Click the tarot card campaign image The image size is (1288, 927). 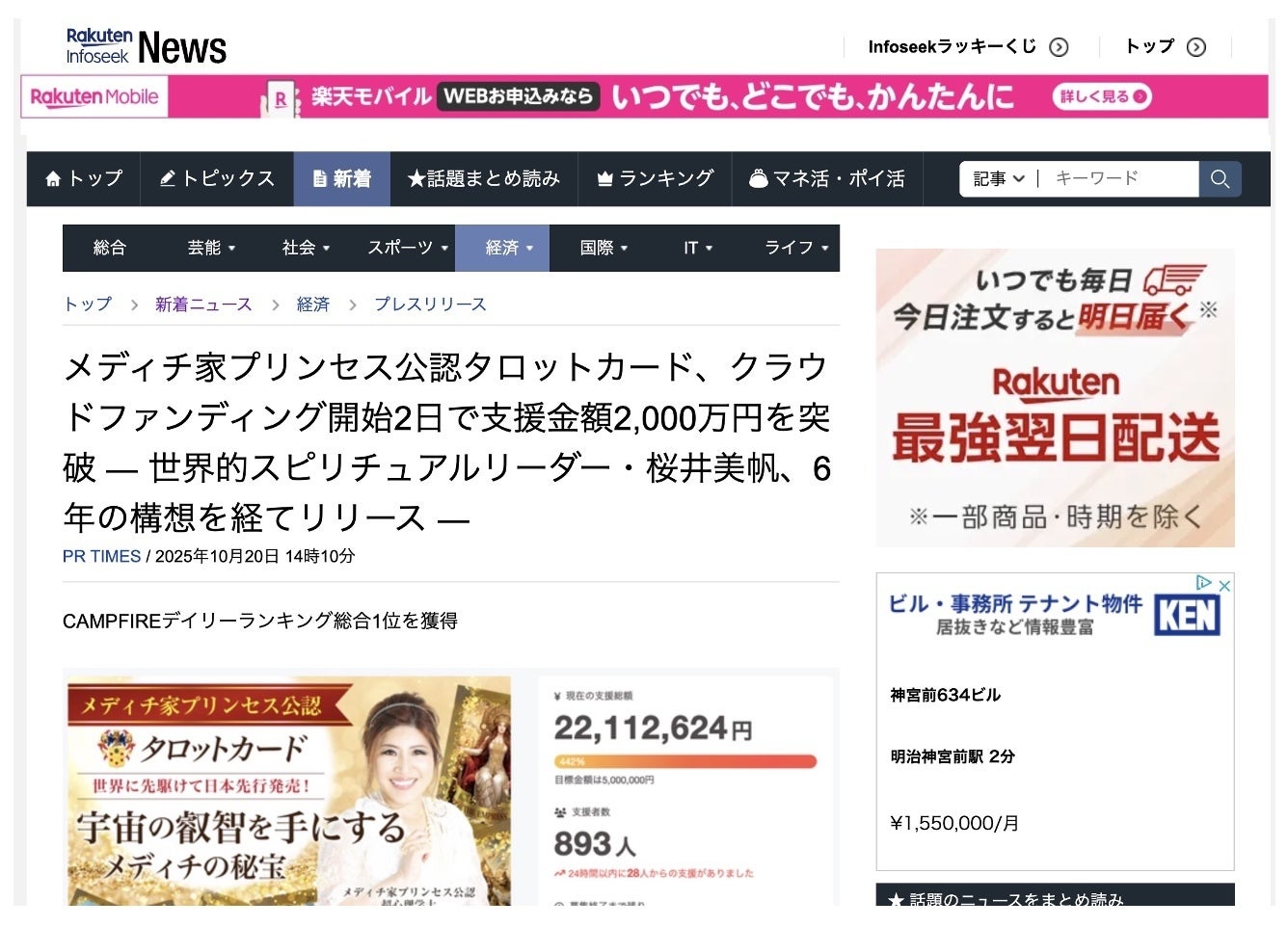[x=289, y=790]
